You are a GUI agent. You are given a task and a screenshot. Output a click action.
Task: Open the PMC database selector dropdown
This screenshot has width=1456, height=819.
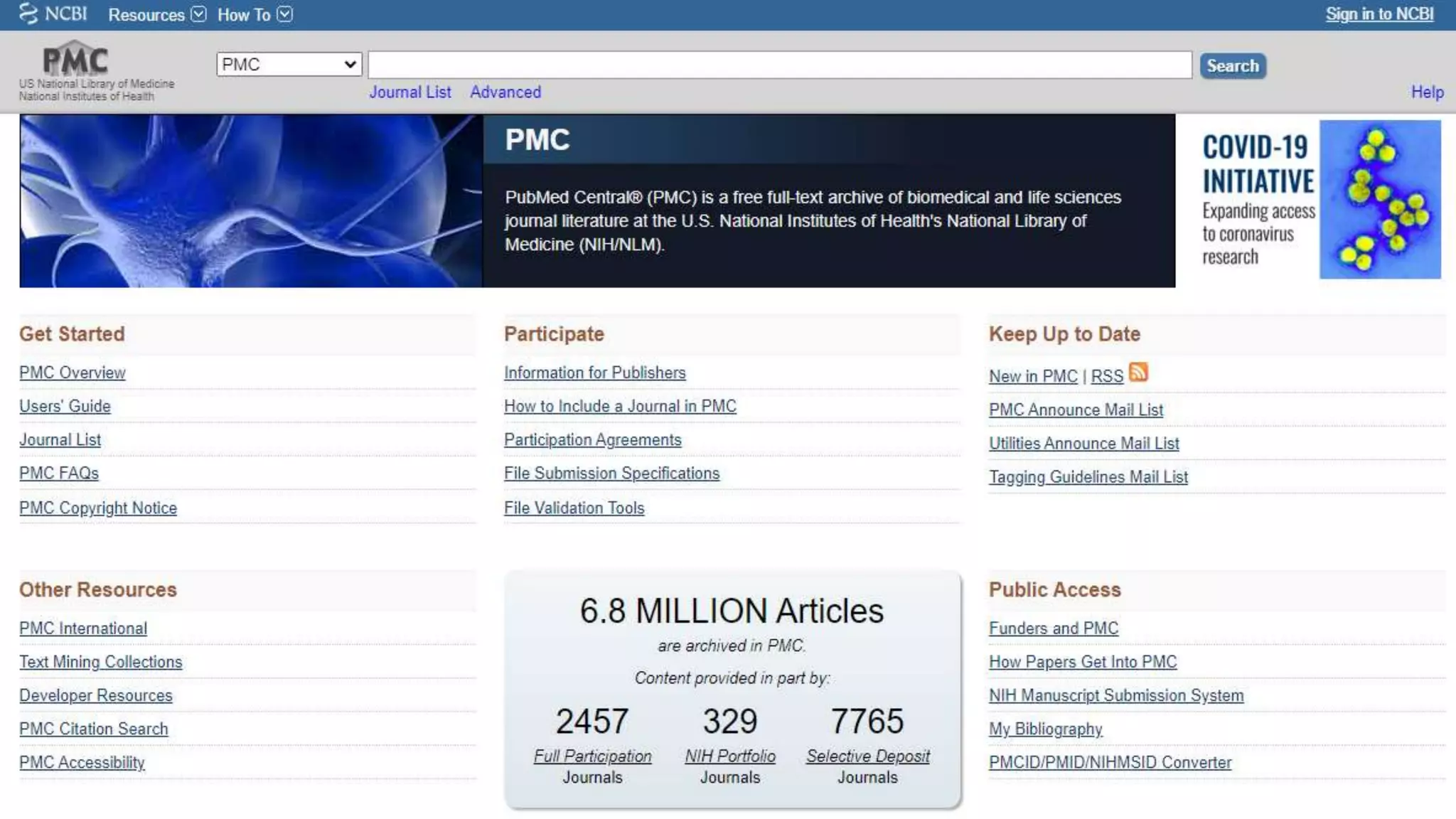click(289, 65)
